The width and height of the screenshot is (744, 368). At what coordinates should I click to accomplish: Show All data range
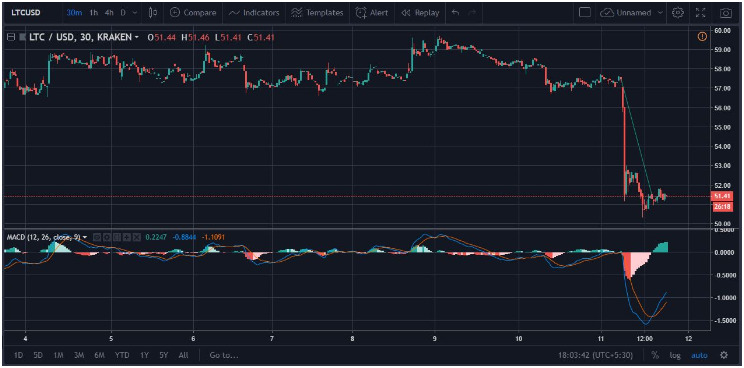[x=184, y=355]
